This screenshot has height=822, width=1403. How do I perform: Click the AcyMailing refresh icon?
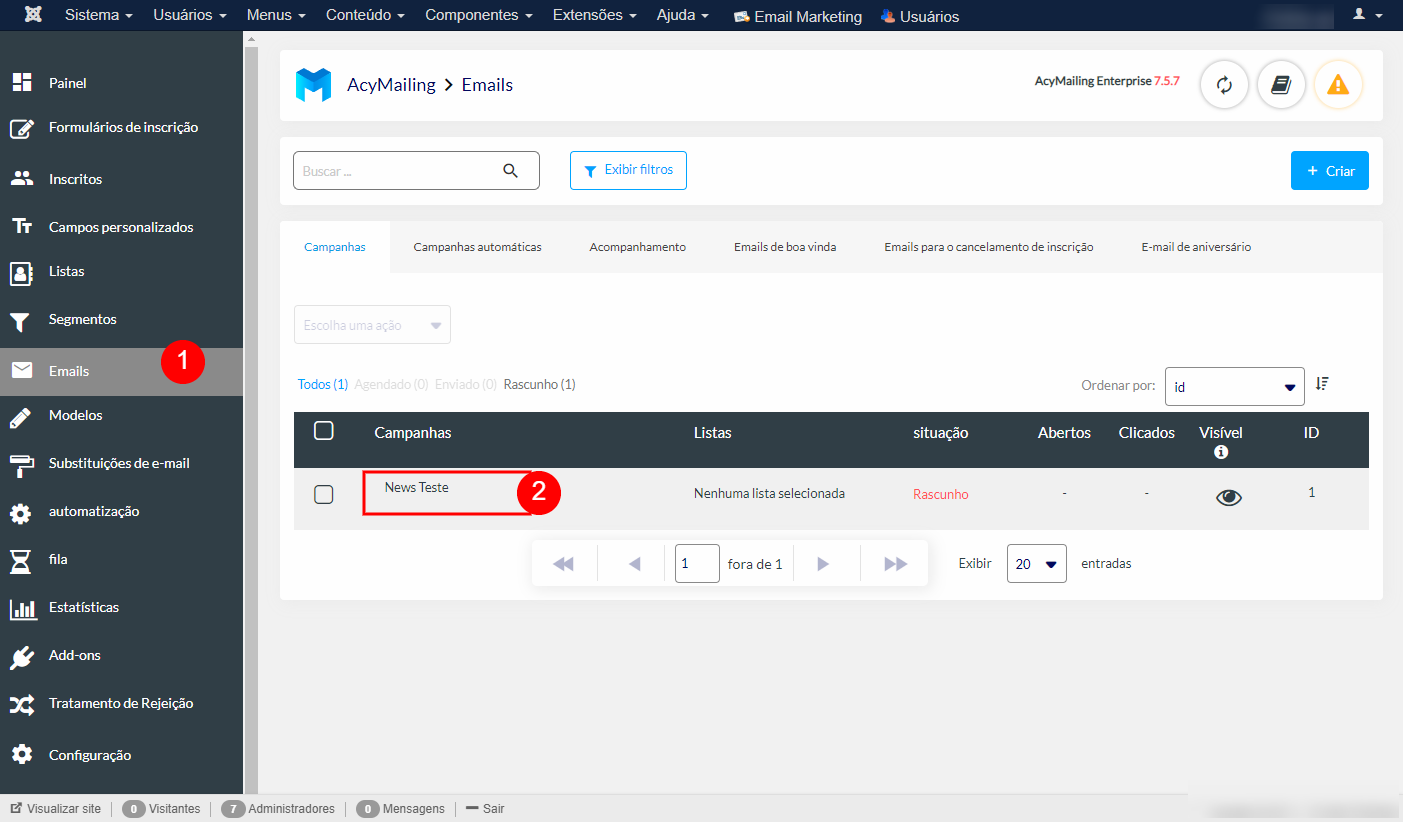pos(1224,85)
